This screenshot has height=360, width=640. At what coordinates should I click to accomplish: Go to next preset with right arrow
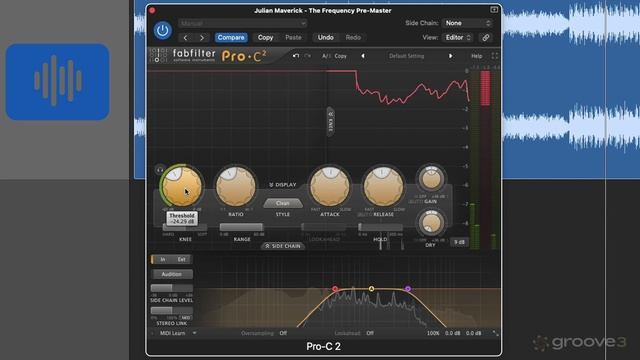(x=202, y=38)
